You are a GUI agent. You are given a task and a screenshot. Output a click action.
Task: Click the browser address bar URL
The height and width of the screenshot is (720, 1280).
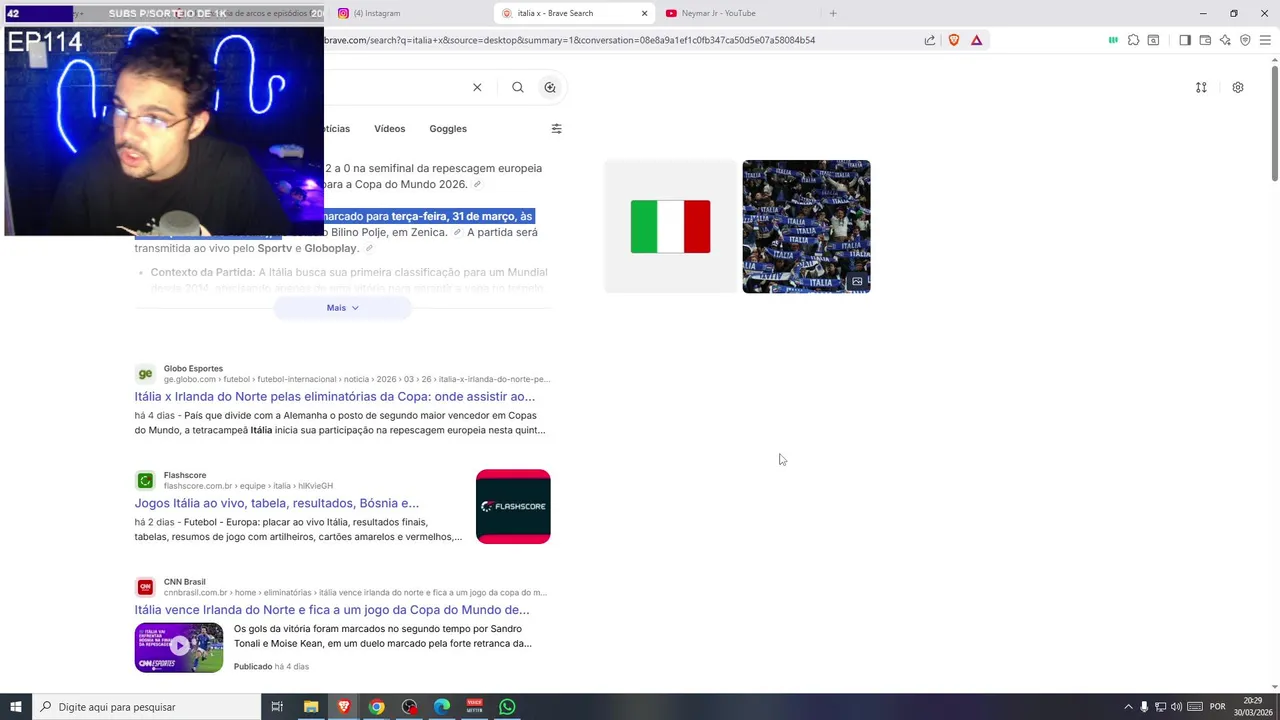(570, 40)
